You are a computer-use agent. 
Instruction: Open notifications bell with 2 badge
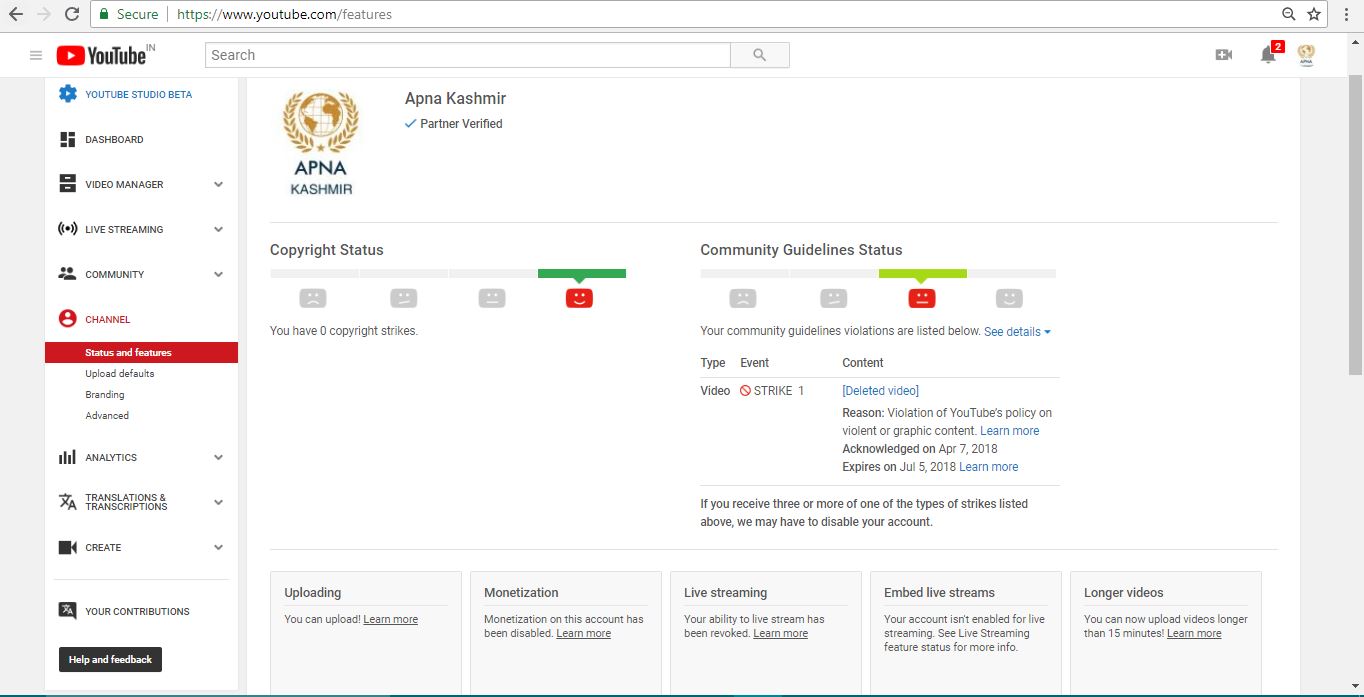1268,55
